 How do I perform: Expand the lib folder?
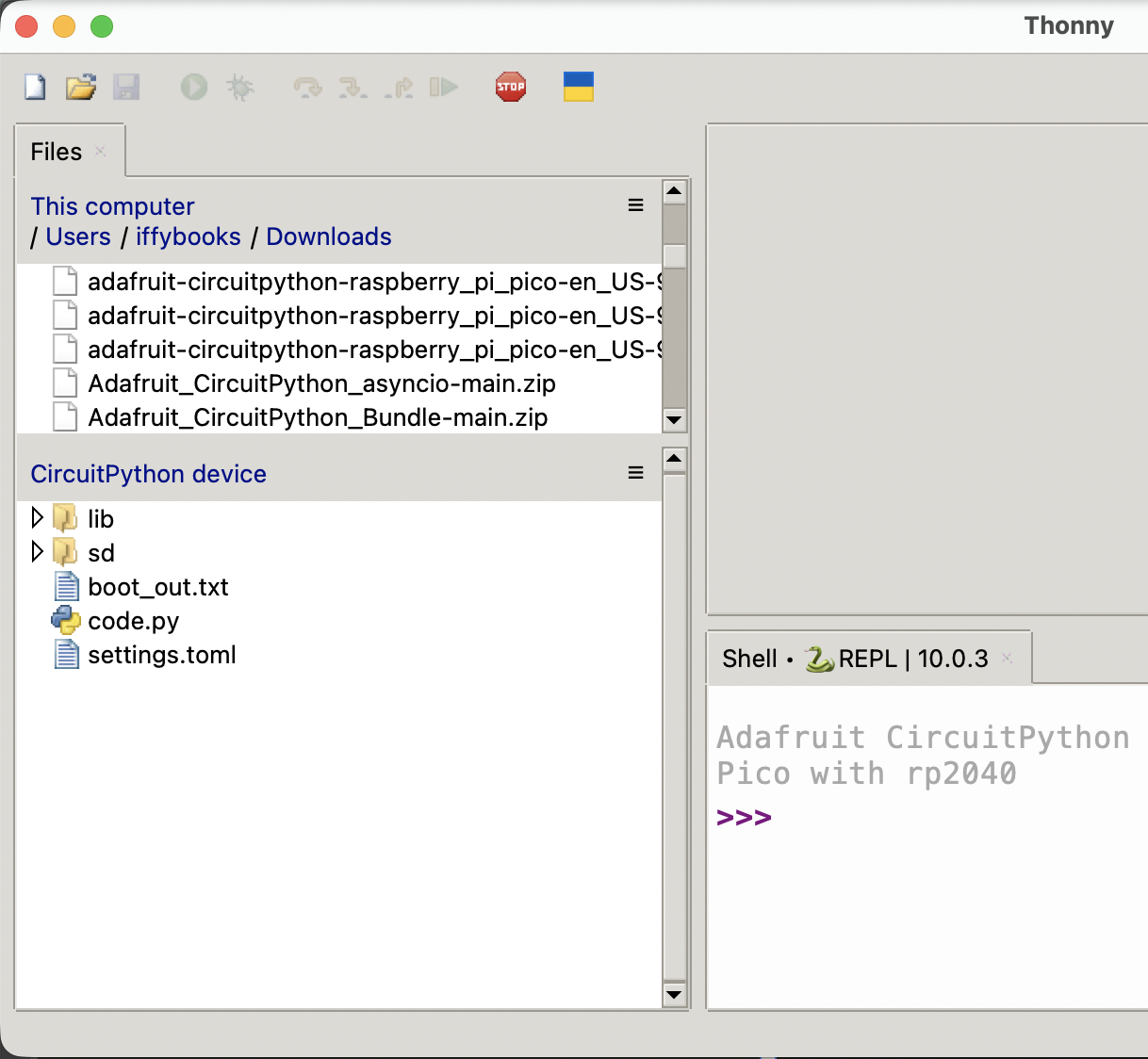tap(38, 517)
